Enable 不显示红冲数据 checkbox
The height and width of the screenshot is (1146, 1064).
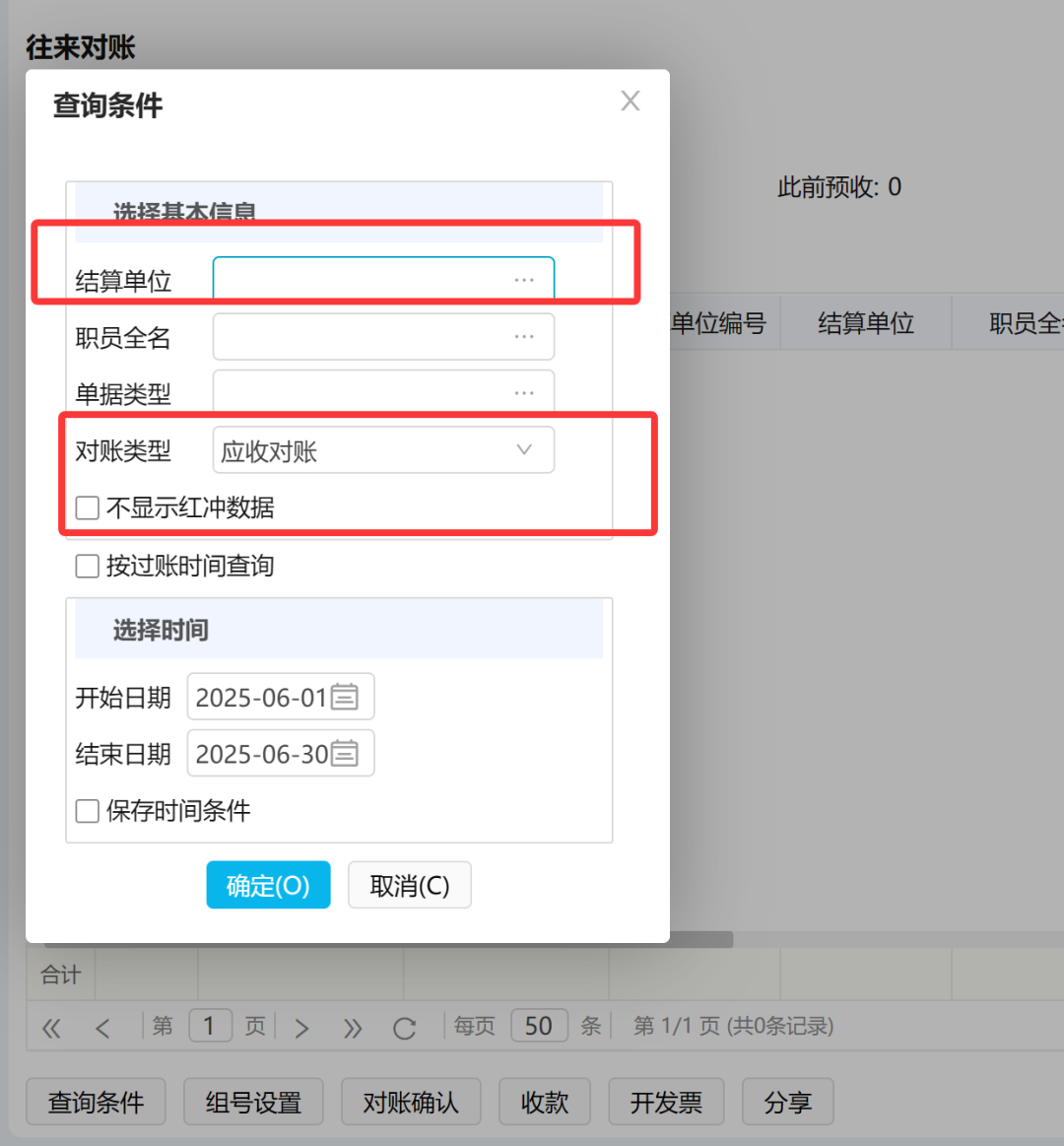[88, 508]
